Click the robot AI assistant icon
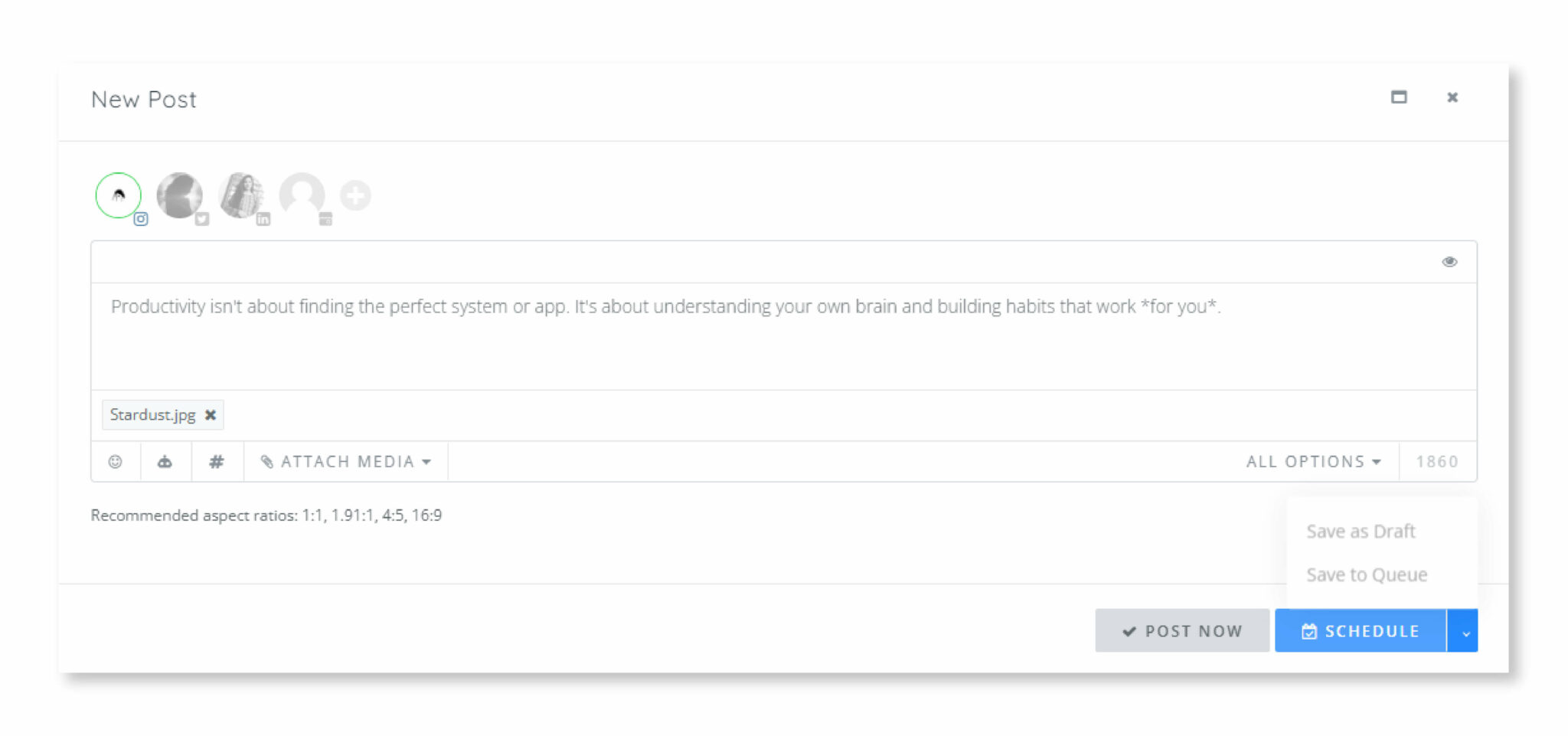 coord(165,462)
